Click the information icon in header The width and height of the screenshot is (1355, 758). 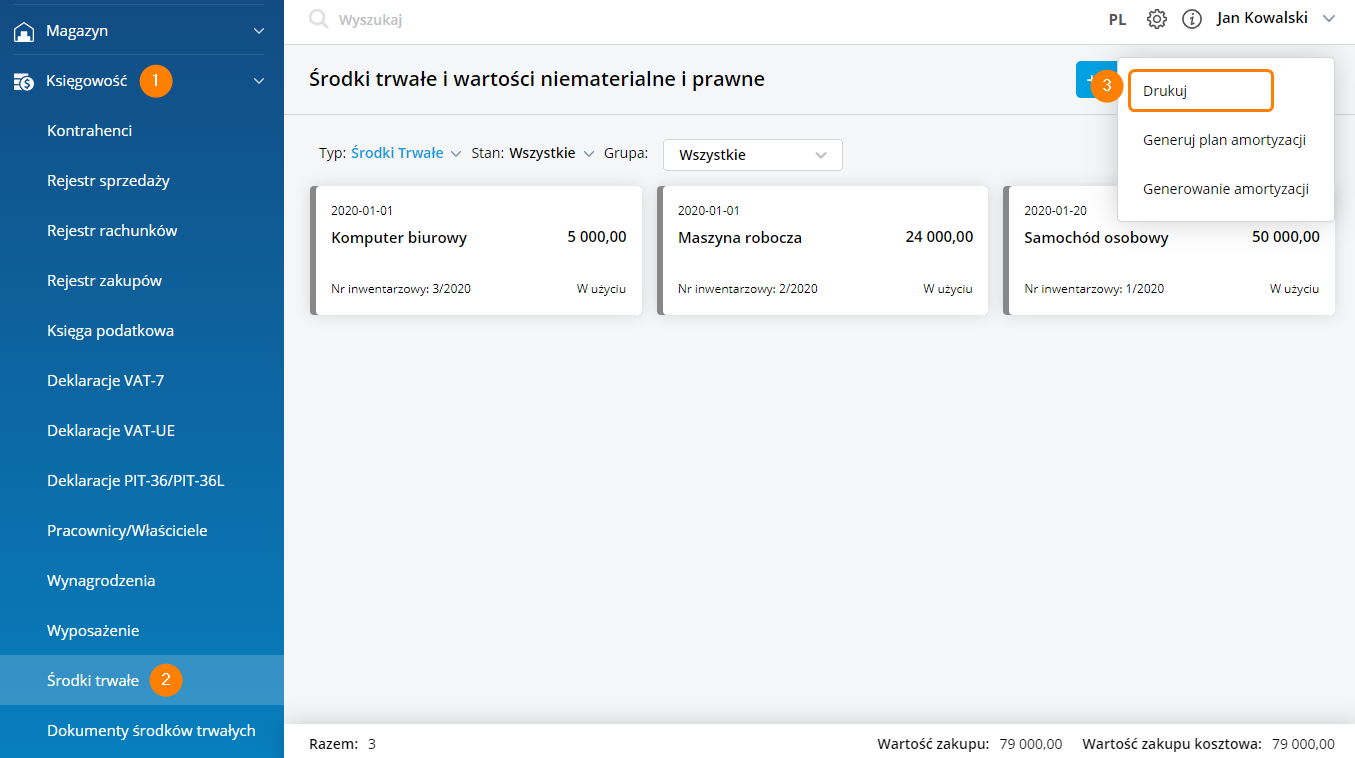1191,19
